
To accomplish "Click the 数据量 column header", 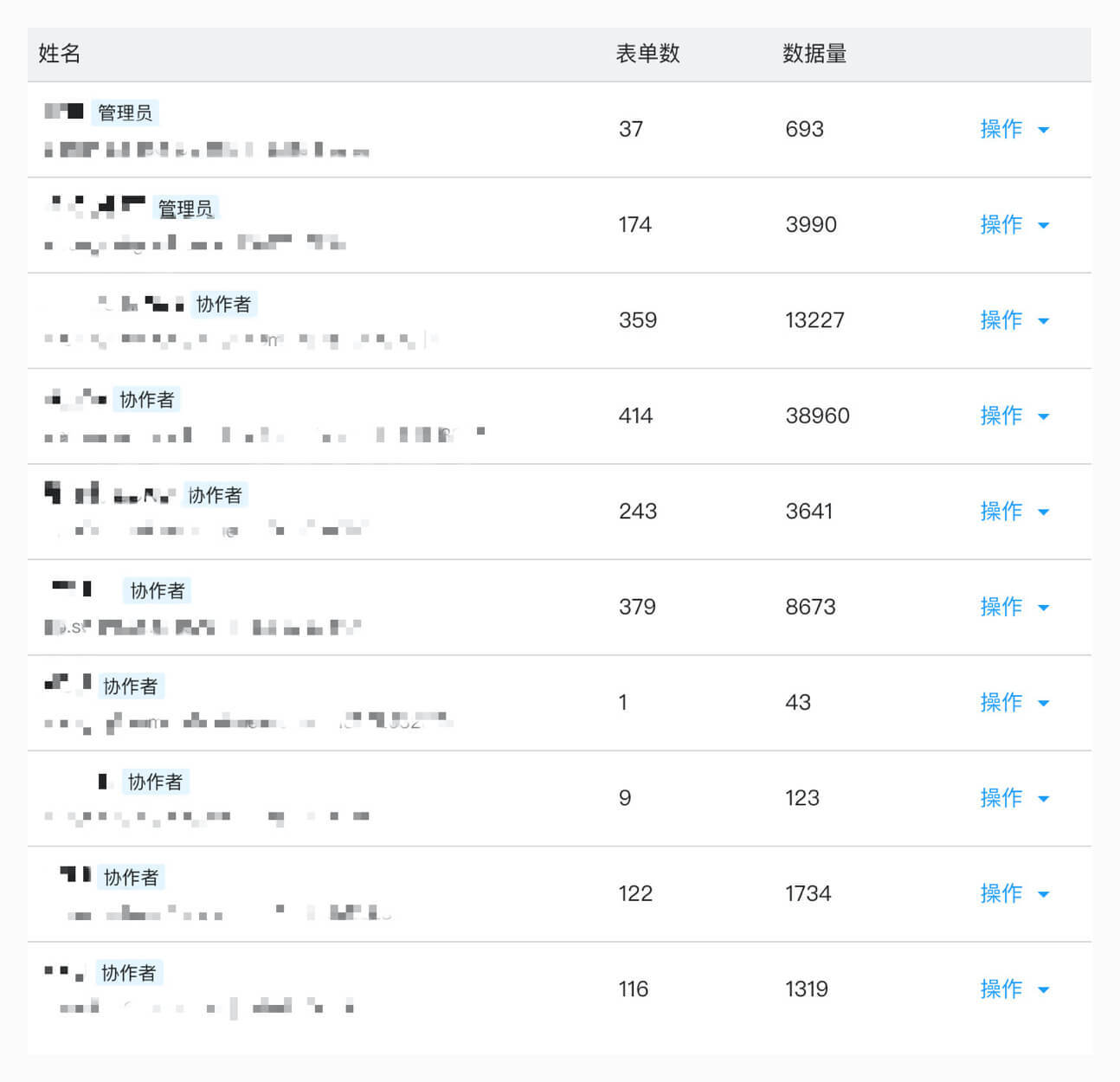I will (x=814, y=54).
